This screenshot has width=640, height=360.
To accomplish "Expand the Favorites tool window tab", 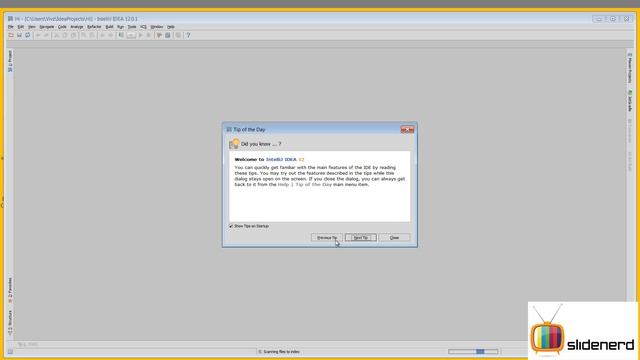I will pyautogui.click(x=10, y=290).
